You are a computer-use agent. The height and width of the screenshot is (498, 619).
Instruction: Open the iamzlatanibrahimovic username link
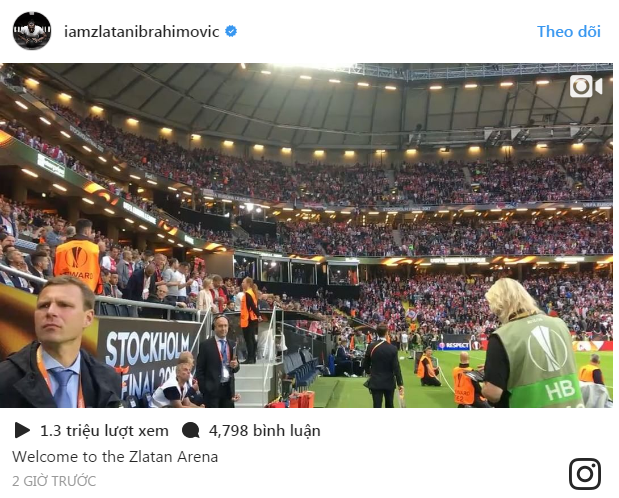[141, 32]
